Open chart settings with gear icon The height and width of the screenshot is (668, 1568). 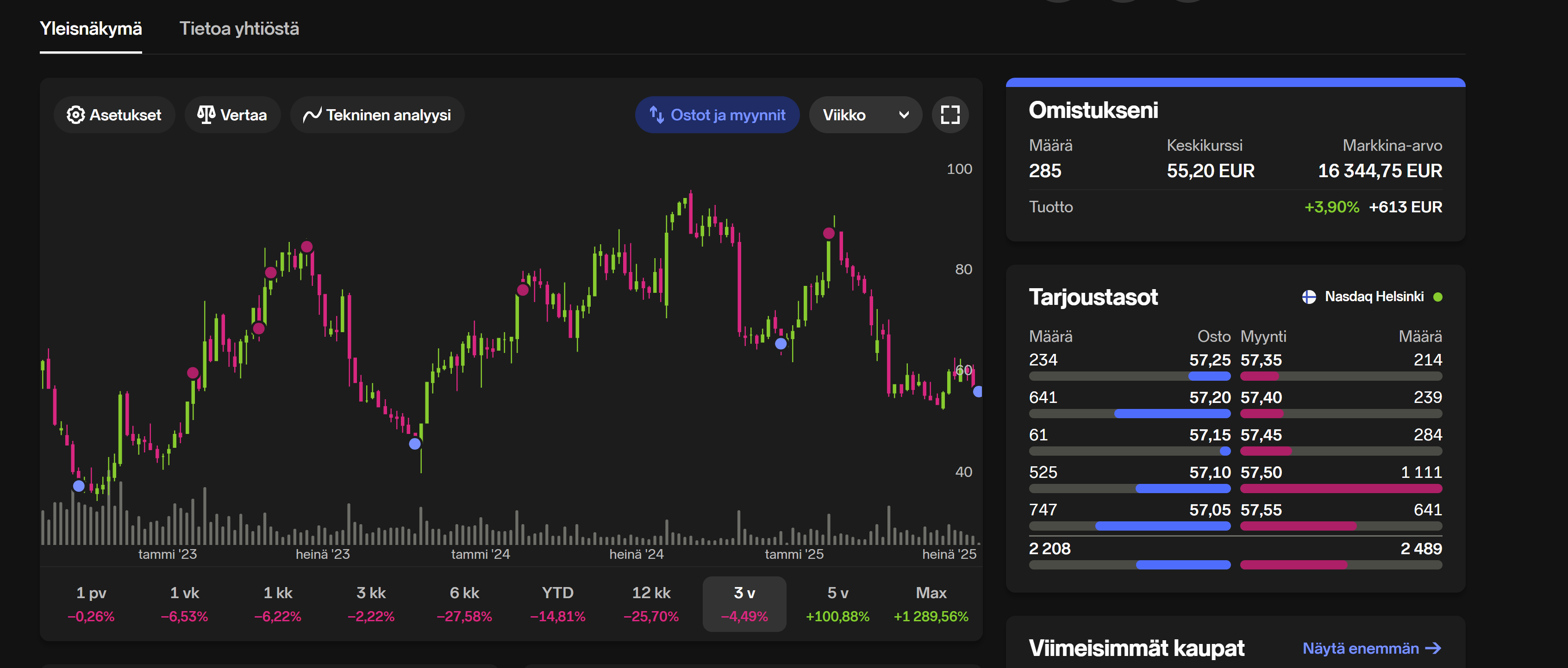75,115
